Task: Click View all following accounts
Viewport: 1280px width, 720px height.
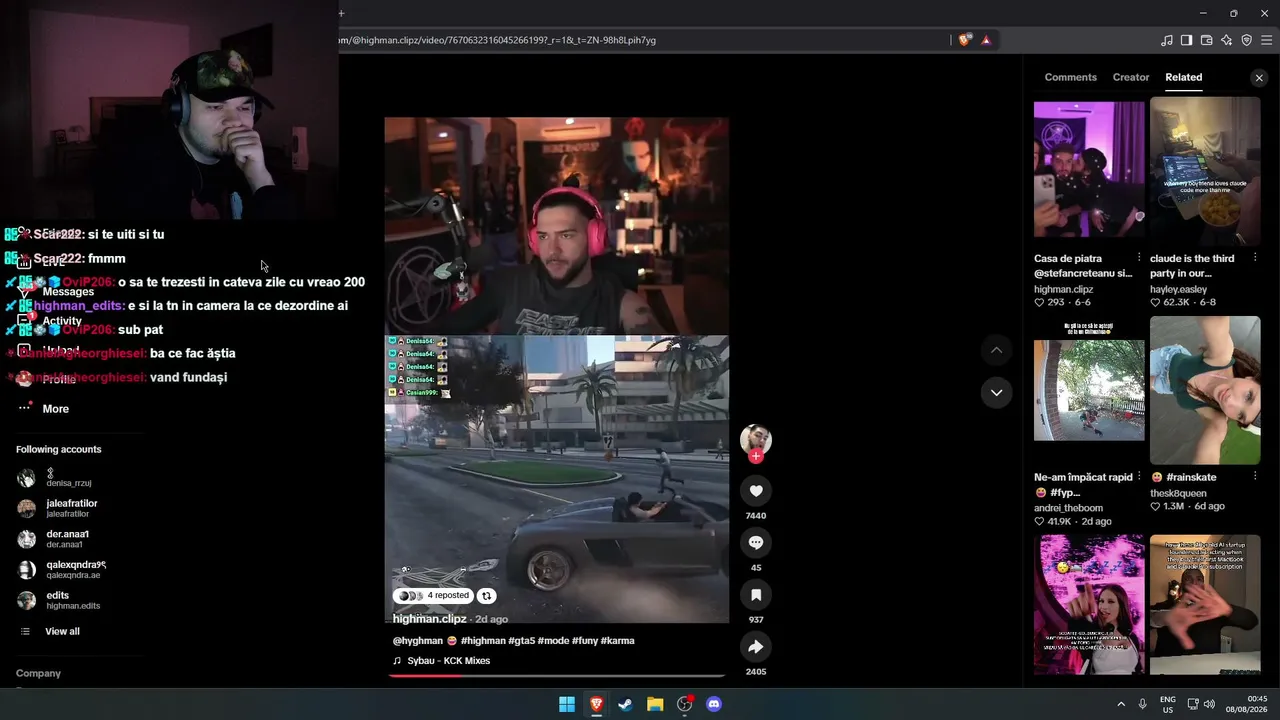Action: point(49,631)
